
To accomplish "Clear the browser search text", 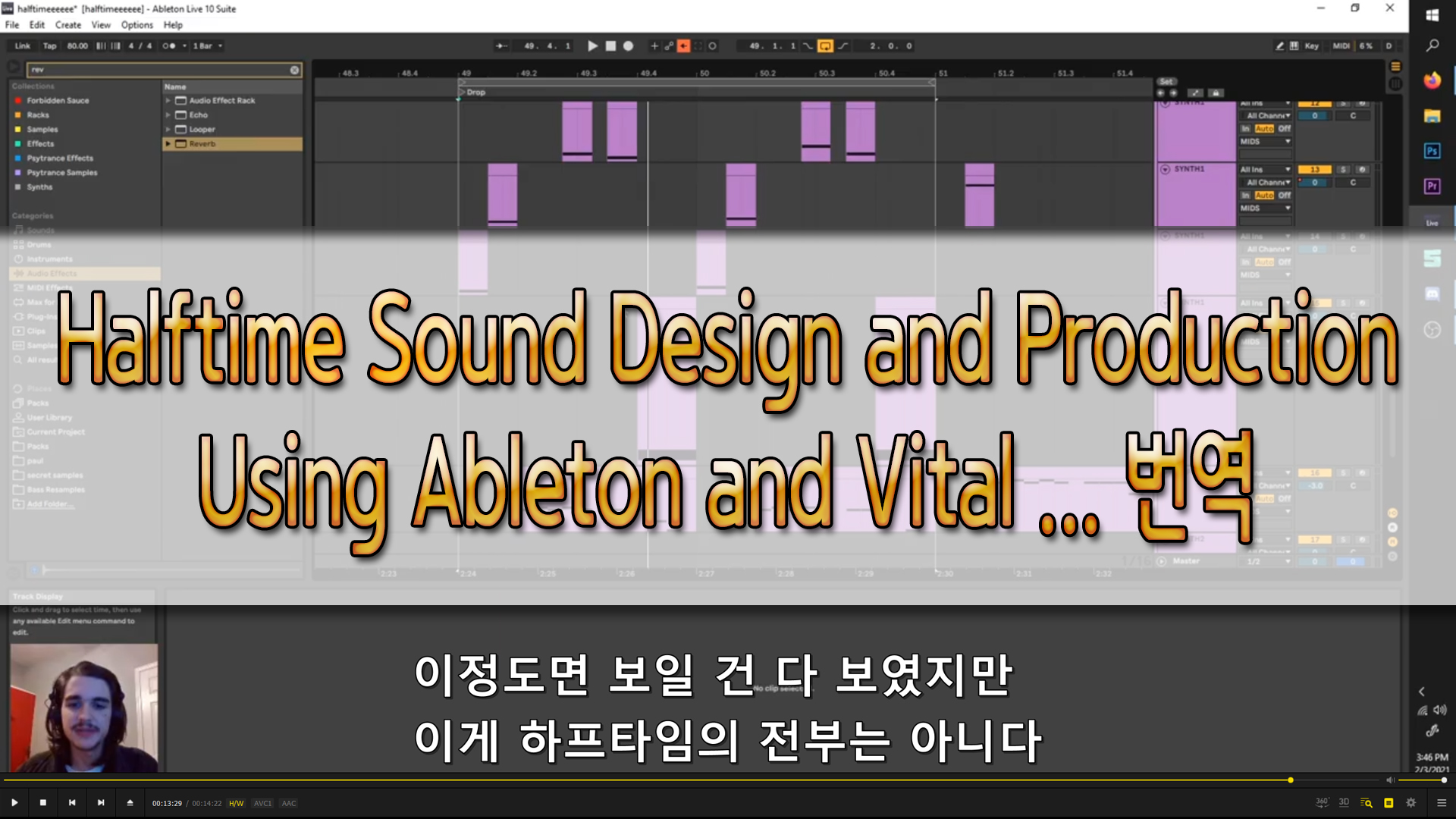I will pyautogui.click(x=294, y=70).
